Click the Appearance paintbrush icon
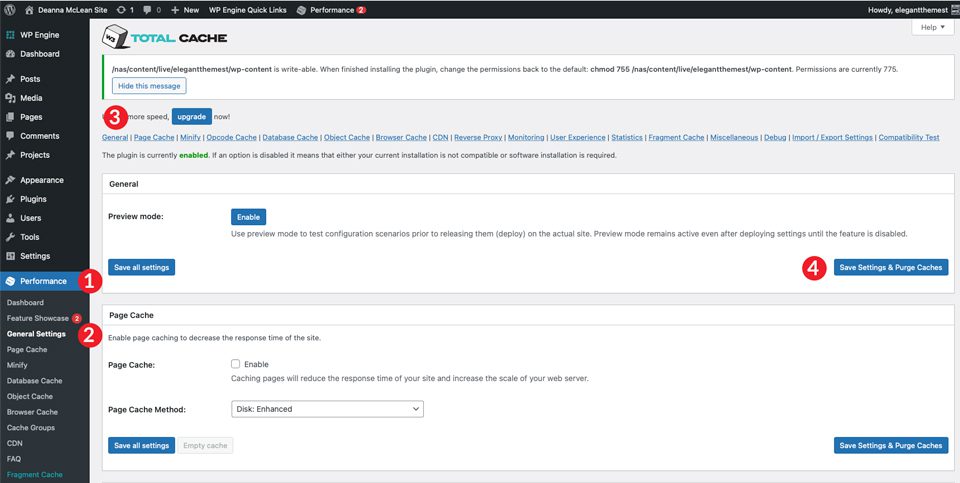The height and width of the screenshot is (483, 960). 10,180
